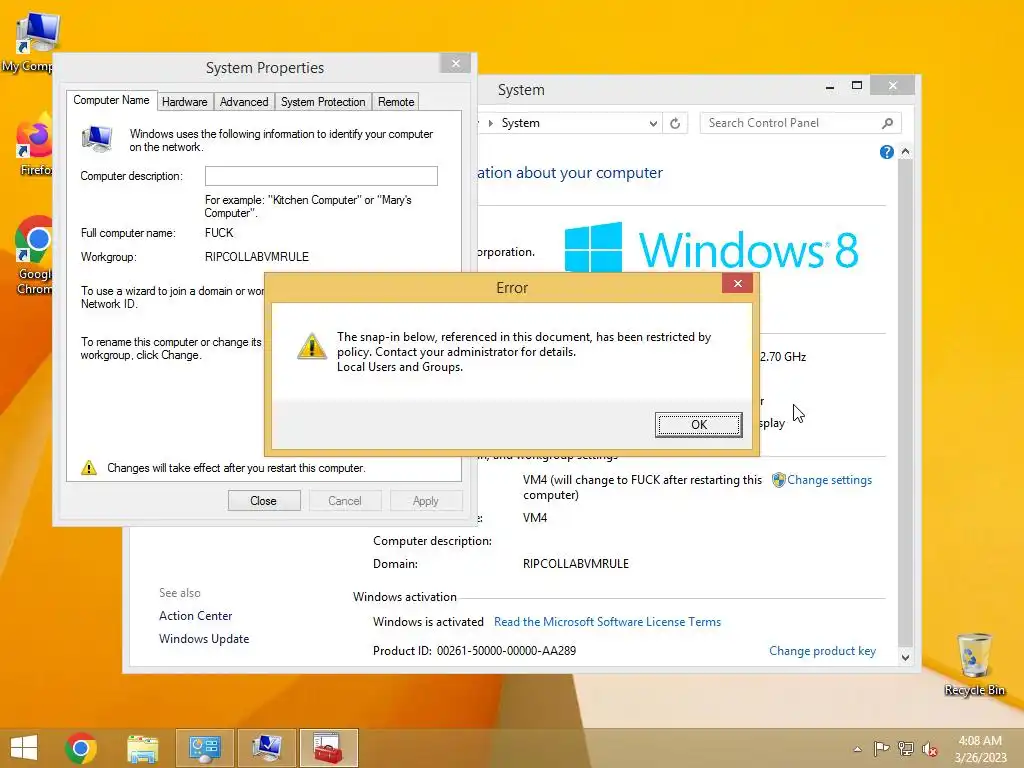This screenshot has width=1024, height=768.
Task: Open the clock showing 4:08 AM
Action: point(980,749)
